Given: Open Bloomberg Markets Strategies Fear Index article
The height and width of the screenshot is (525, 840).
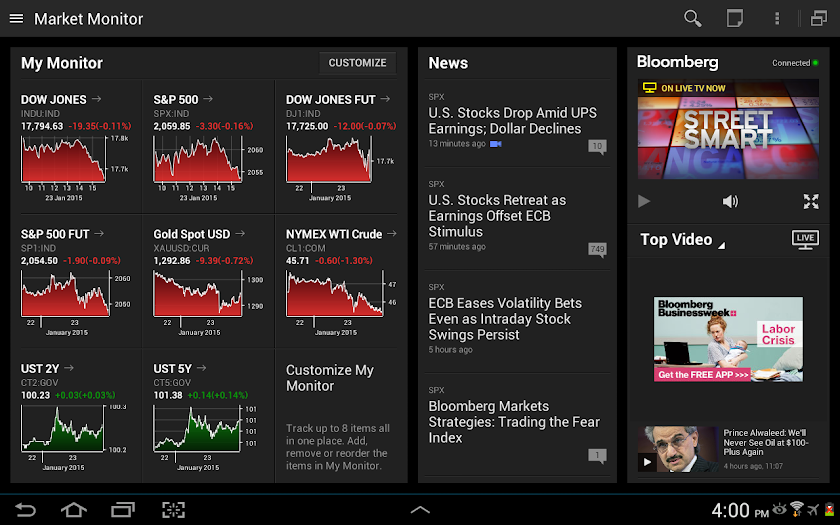Looking at the screenshot, I should (x=514, y=422).
